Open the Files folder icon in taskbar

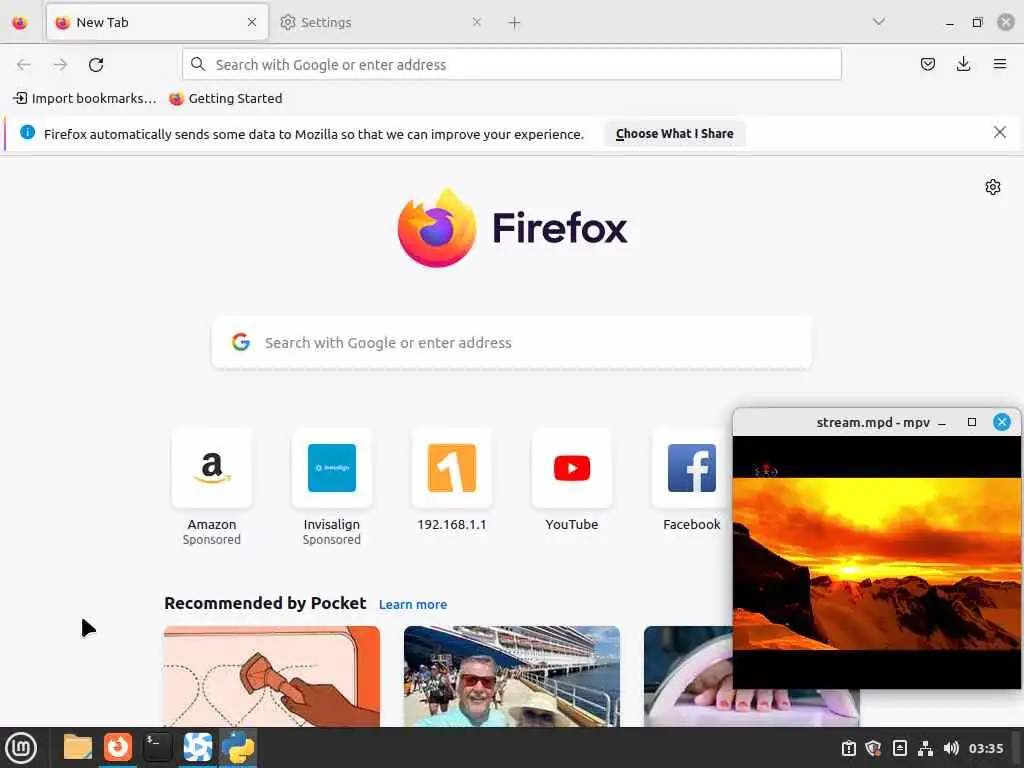coord(78,747)
